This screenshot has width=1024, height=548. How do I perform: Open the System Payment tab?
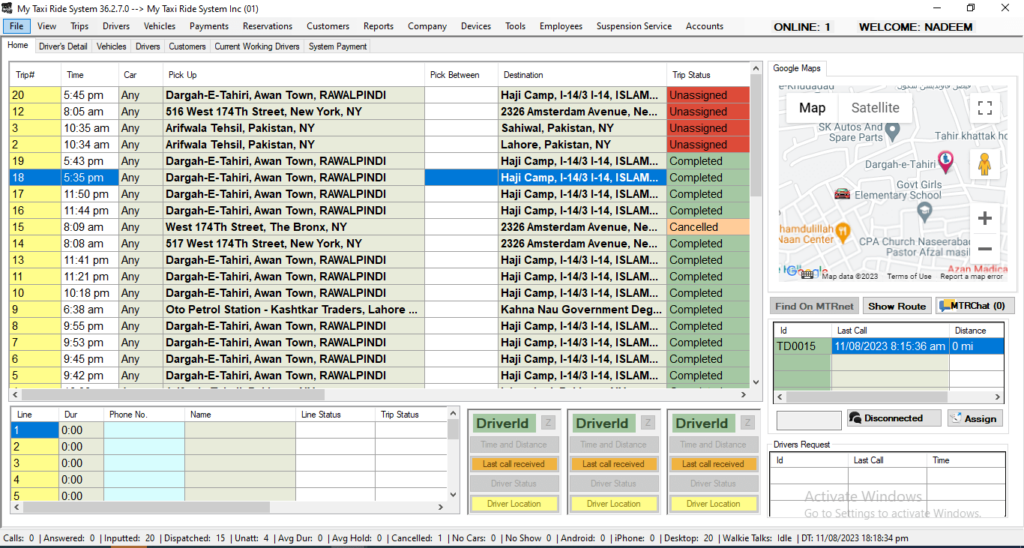(337, 46)
